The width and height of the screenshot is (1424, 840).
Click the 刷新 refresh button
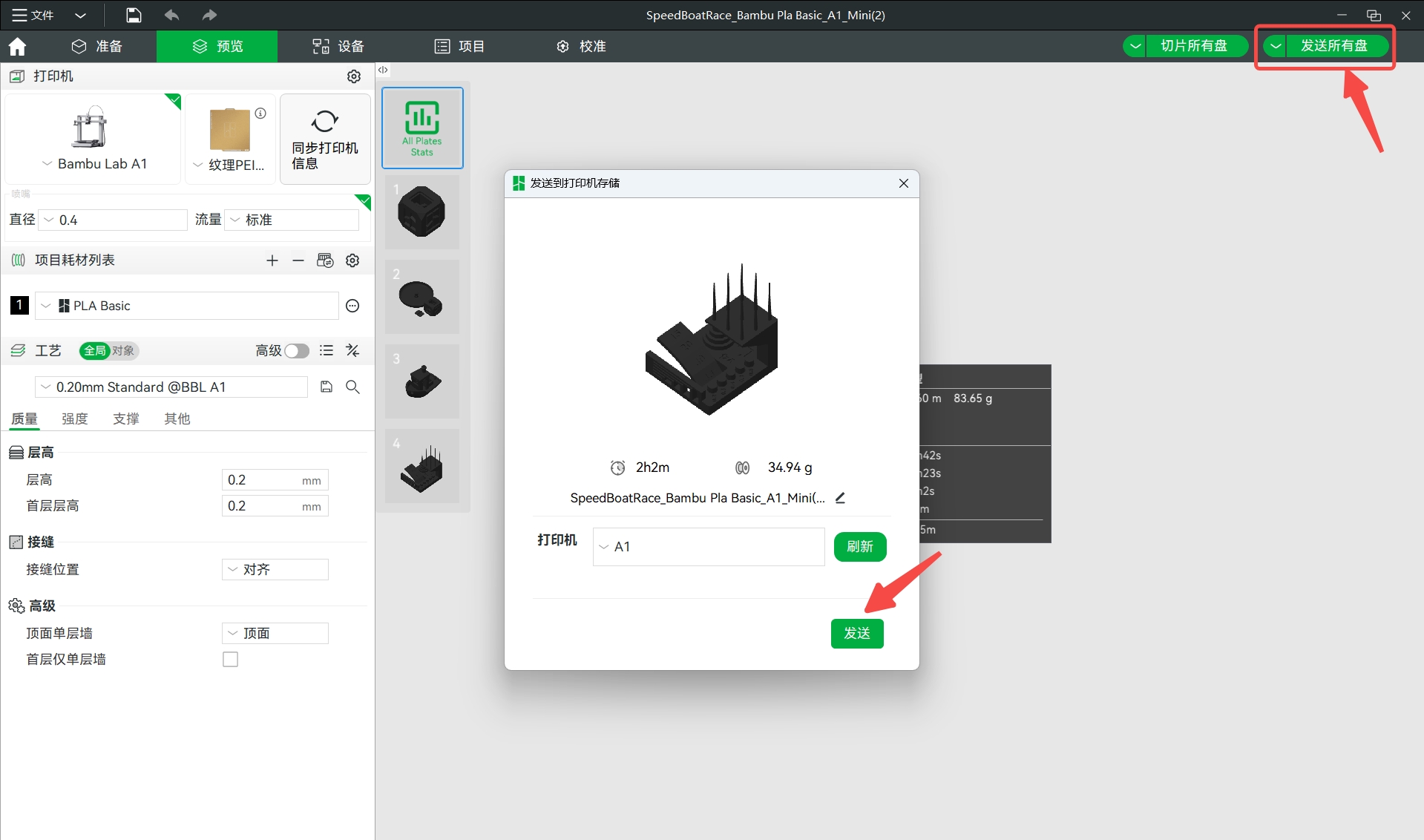[x=860, y=547]
